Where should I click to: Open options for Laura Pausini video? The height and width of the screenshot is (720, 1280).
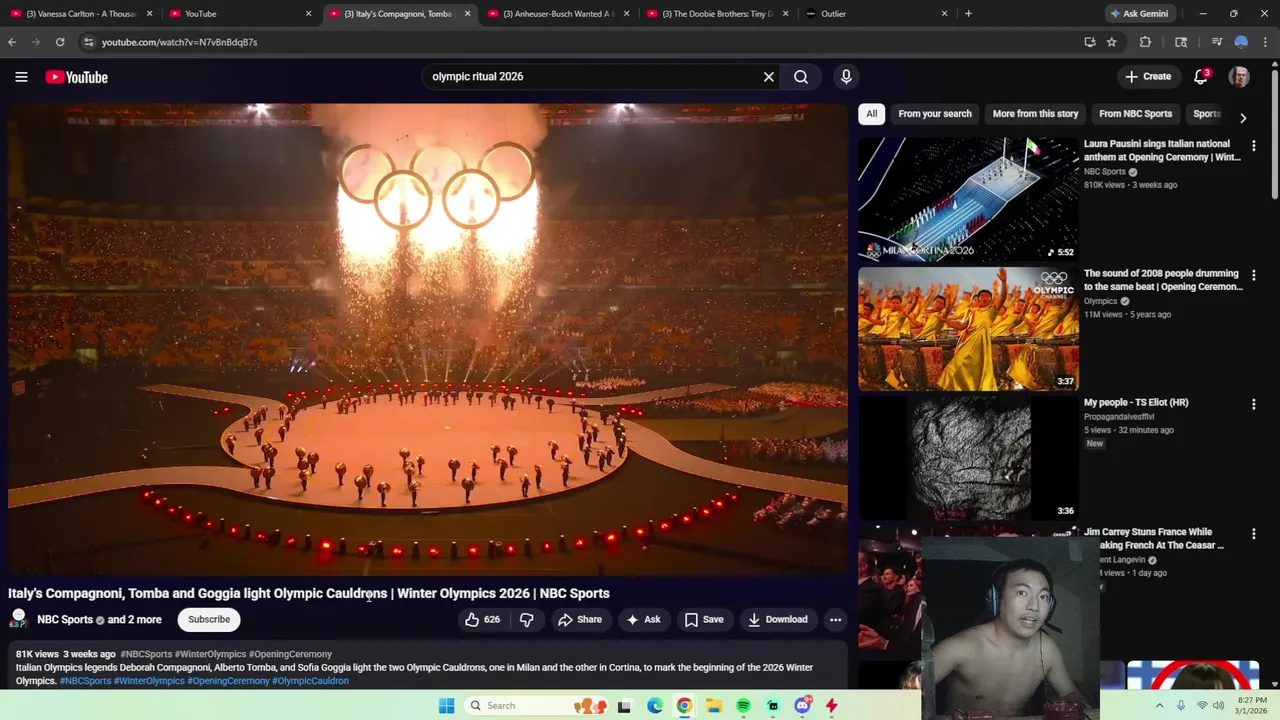1253,146
